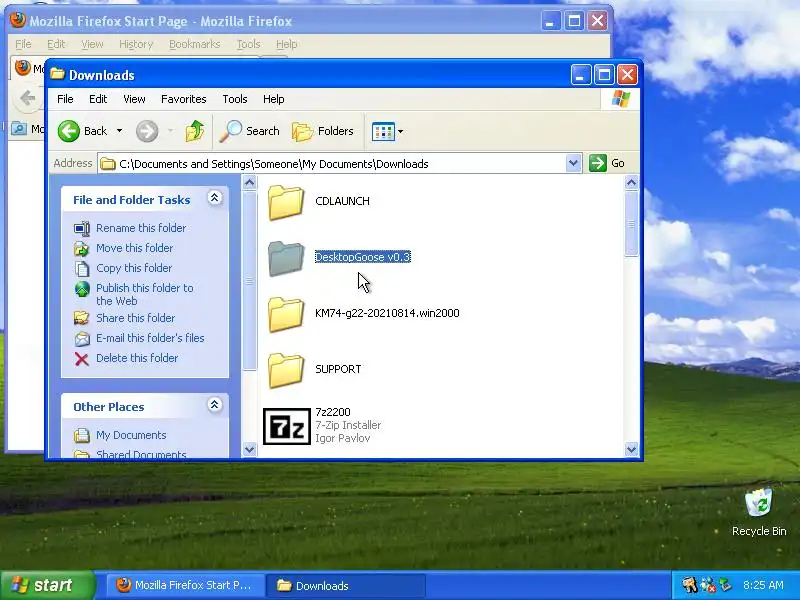This screenshot has width=800, height=600.
Task: Click the system tray clock
Action: click(x=763, y=585)
